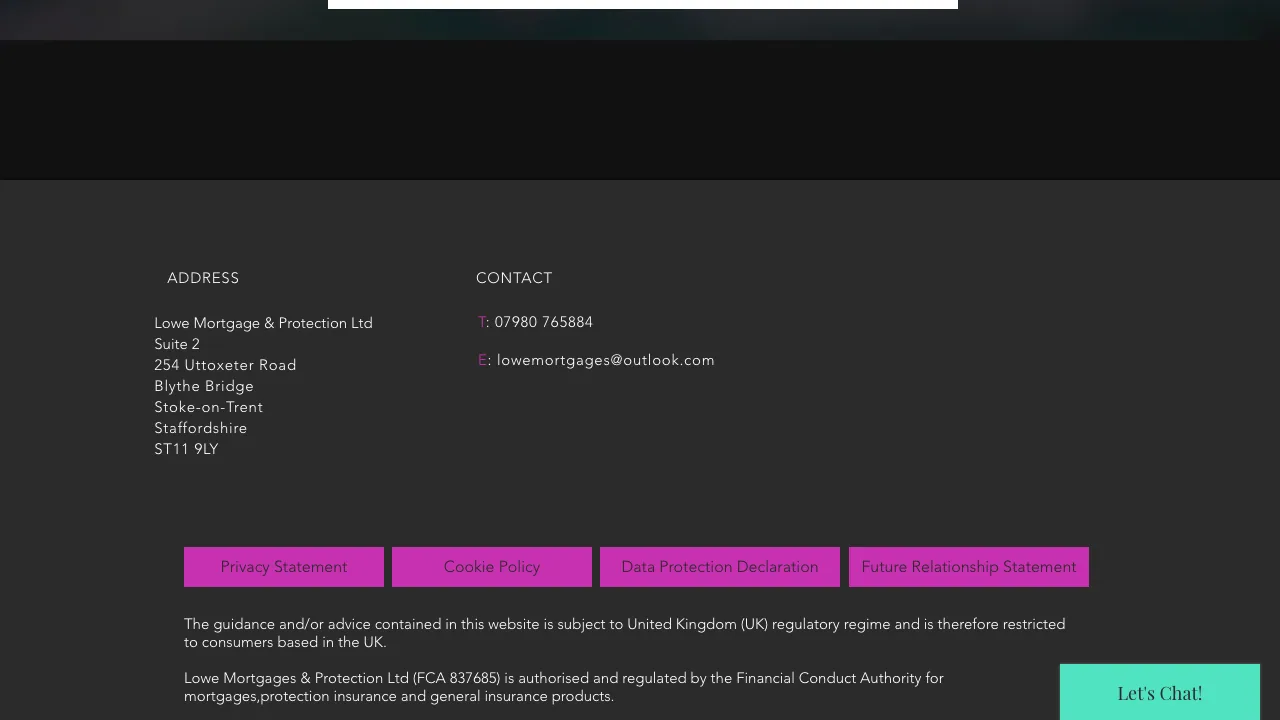
Task: Click the postcode ST11 9LY
Action: point(186,449)
